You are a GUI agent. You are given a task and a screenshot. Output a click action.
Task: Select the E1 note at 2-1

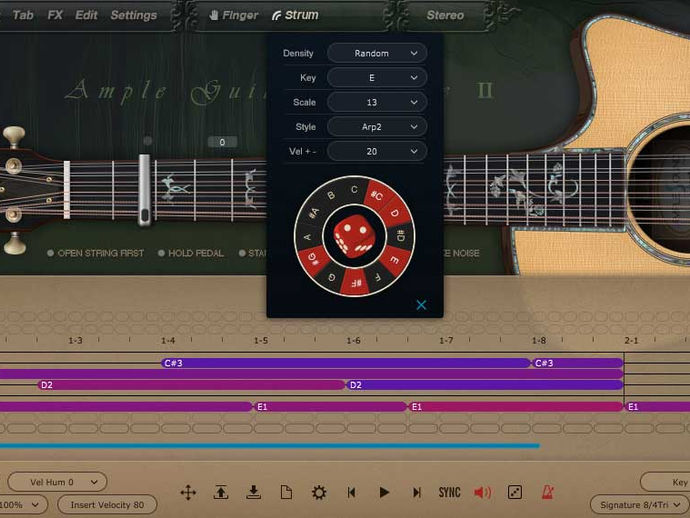point(657,407)
